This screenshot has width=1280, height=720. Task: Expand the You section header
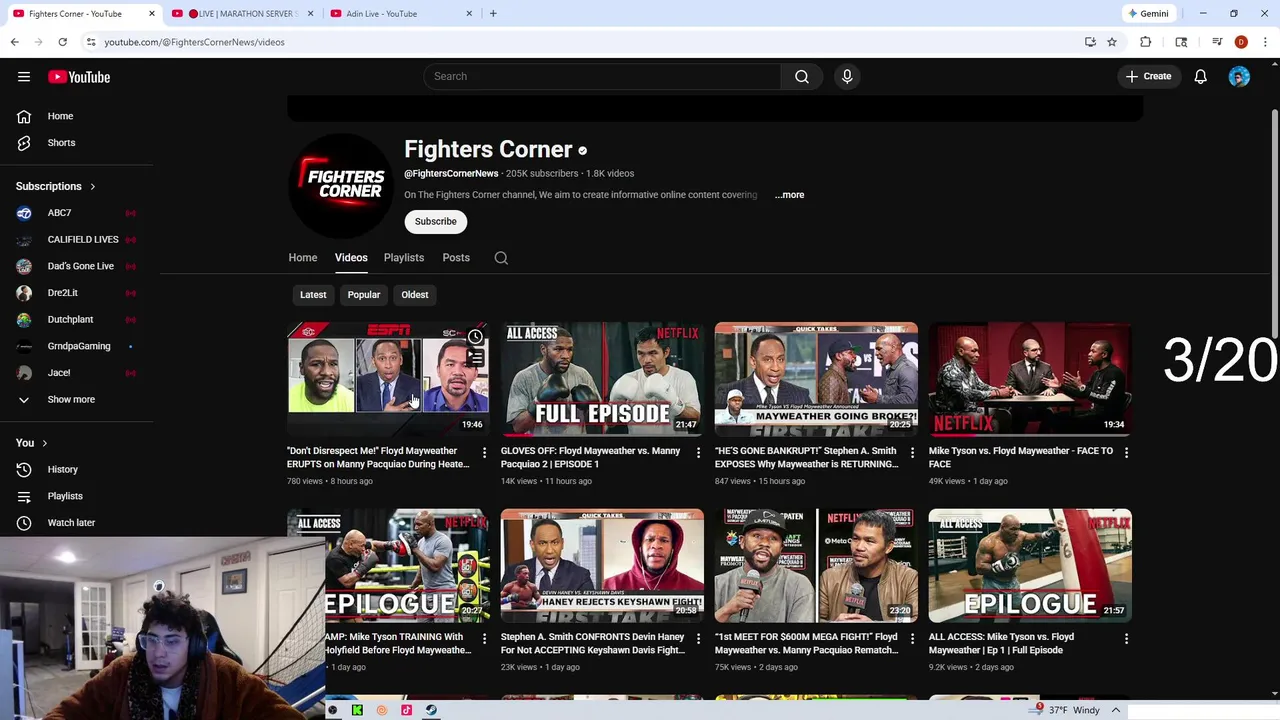click(x=32, y=443)
